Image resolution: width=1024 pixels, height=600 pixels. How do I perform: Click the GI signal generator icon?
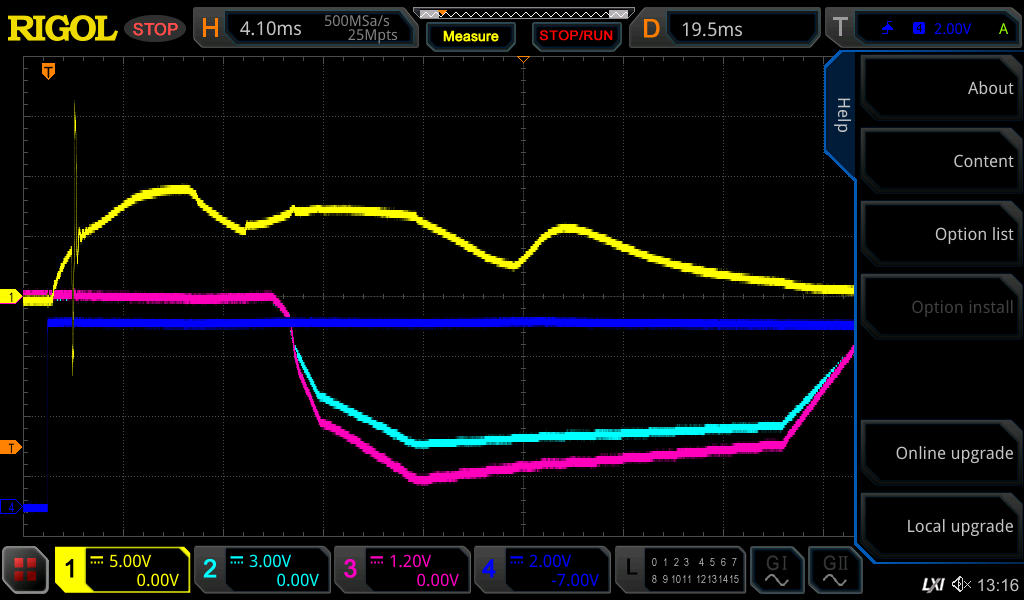(777, 571)
